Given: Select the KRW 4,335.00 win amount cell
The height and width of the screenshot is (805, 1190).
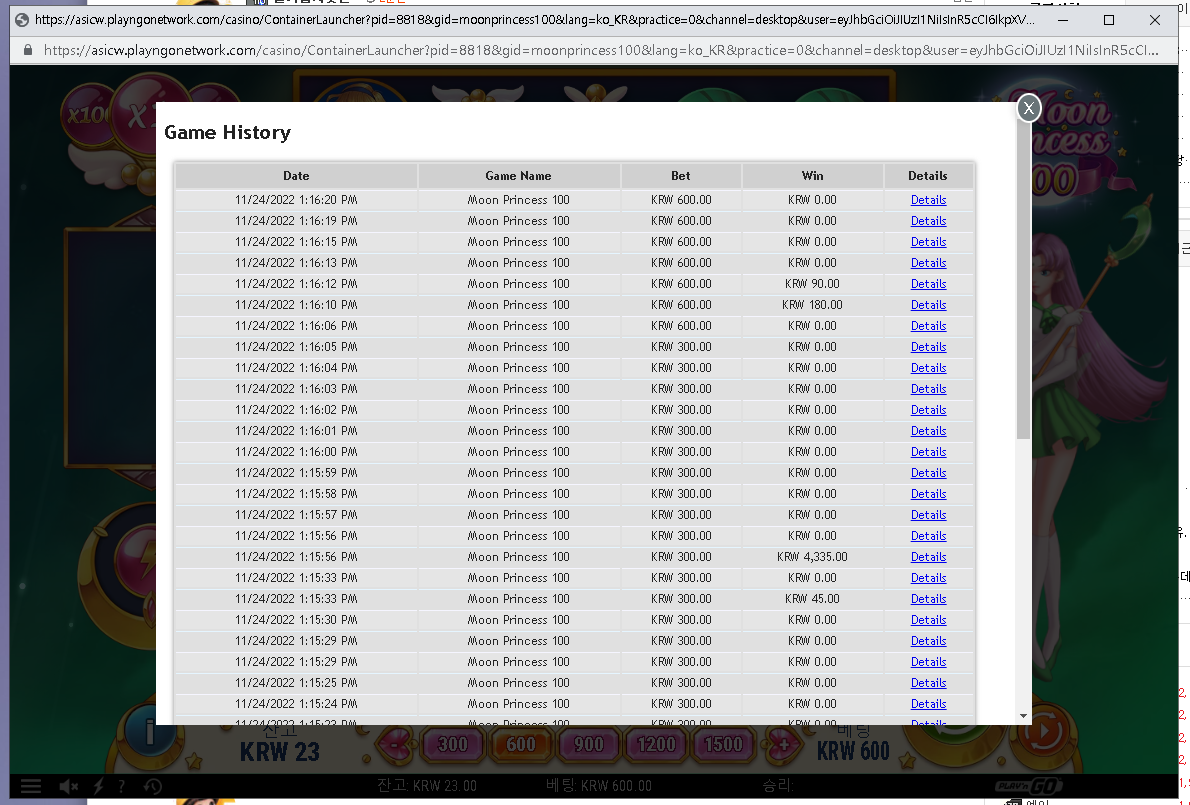Looking at the screenshot, I should (812, 556).
